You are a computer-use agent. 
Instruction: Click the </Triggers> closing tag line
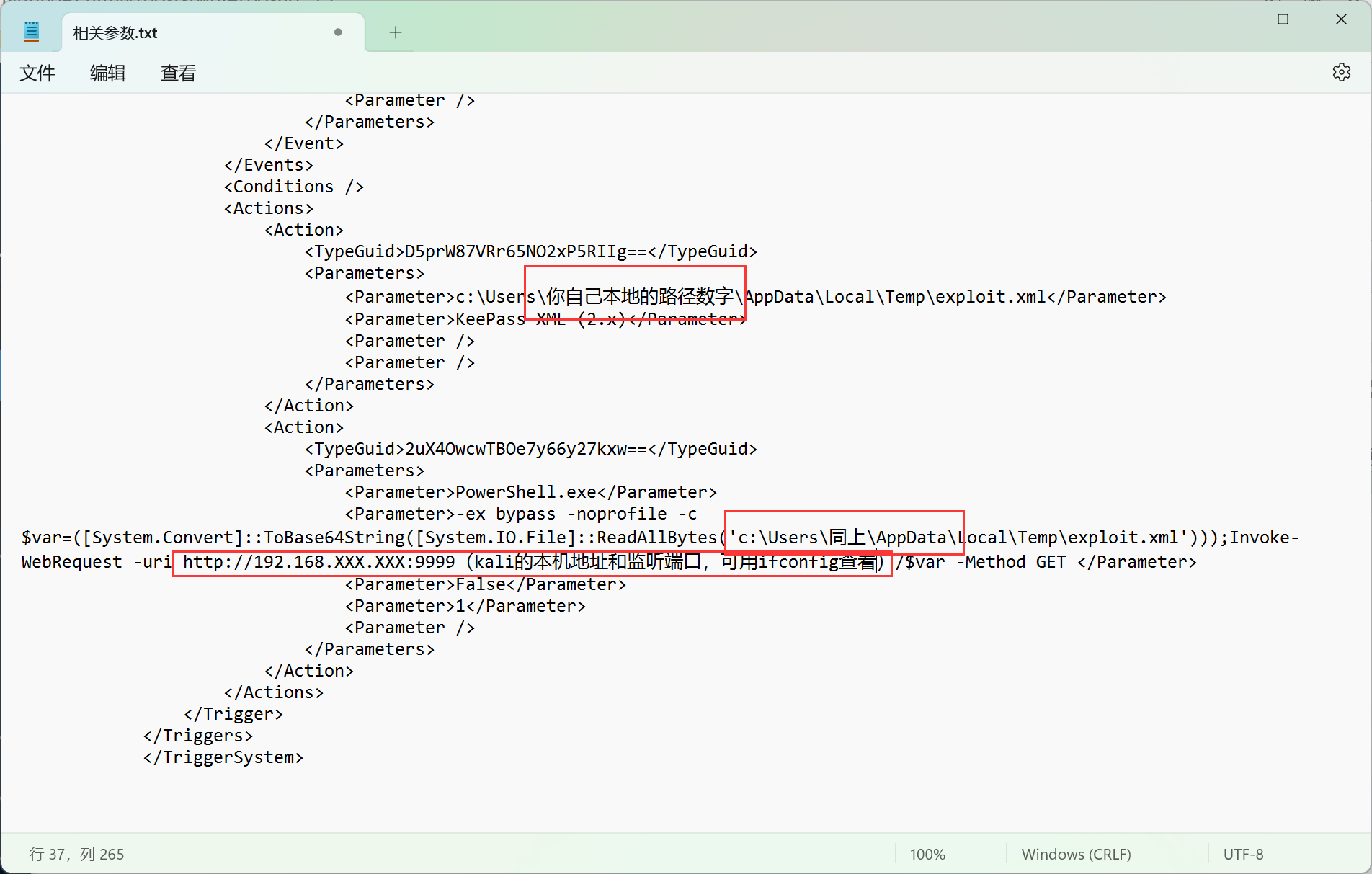pos(198,736)
